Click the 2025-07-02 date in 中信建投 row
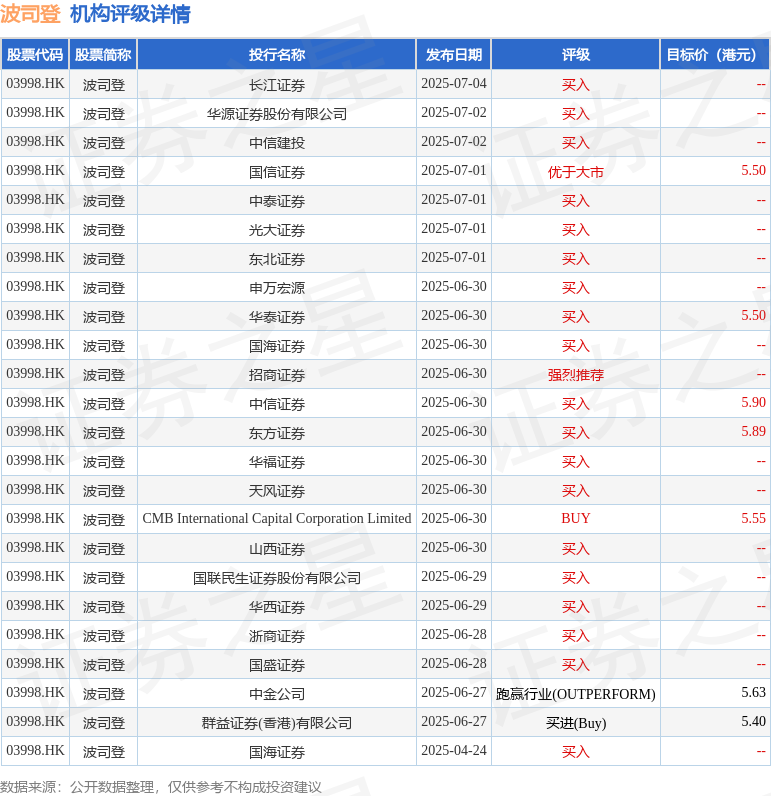Screen dimensions: 771x796 (454, 141)
